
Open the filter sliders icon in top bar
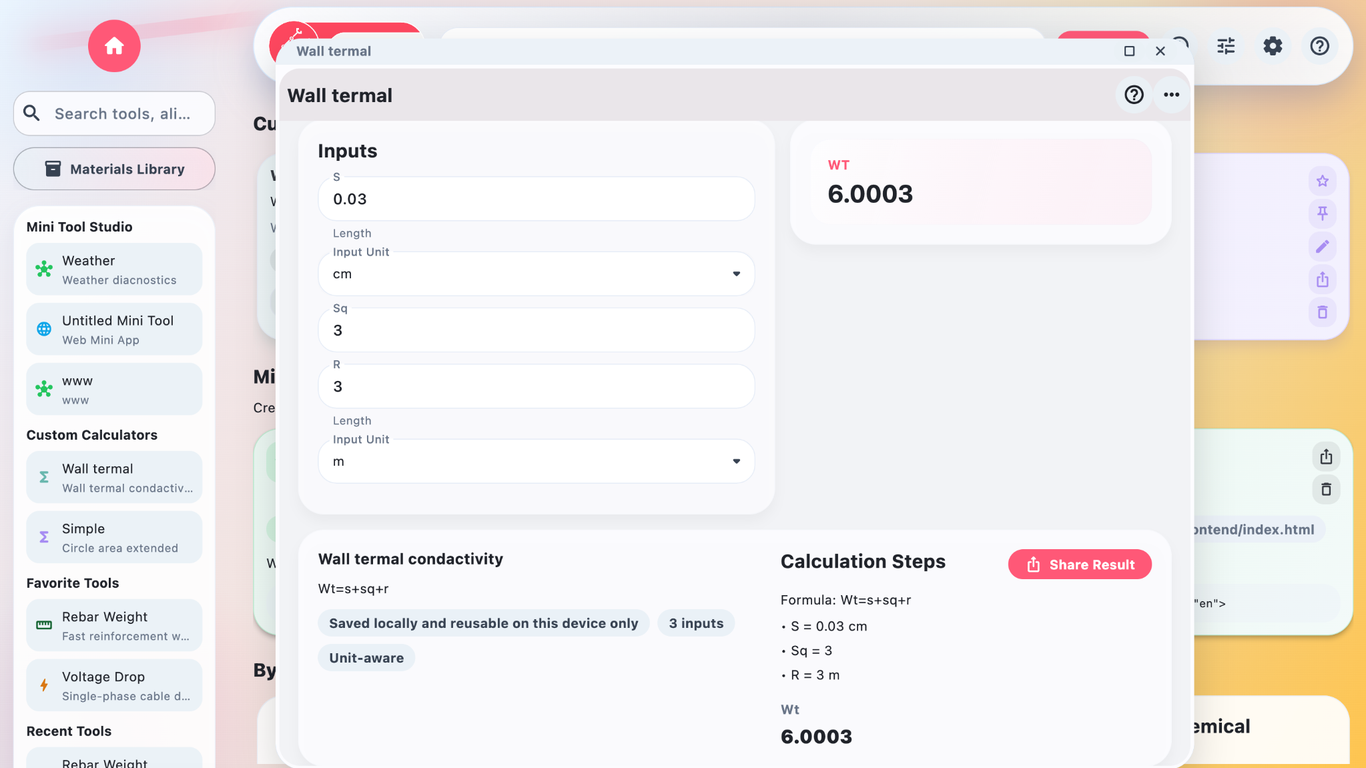coord(1225,45)
